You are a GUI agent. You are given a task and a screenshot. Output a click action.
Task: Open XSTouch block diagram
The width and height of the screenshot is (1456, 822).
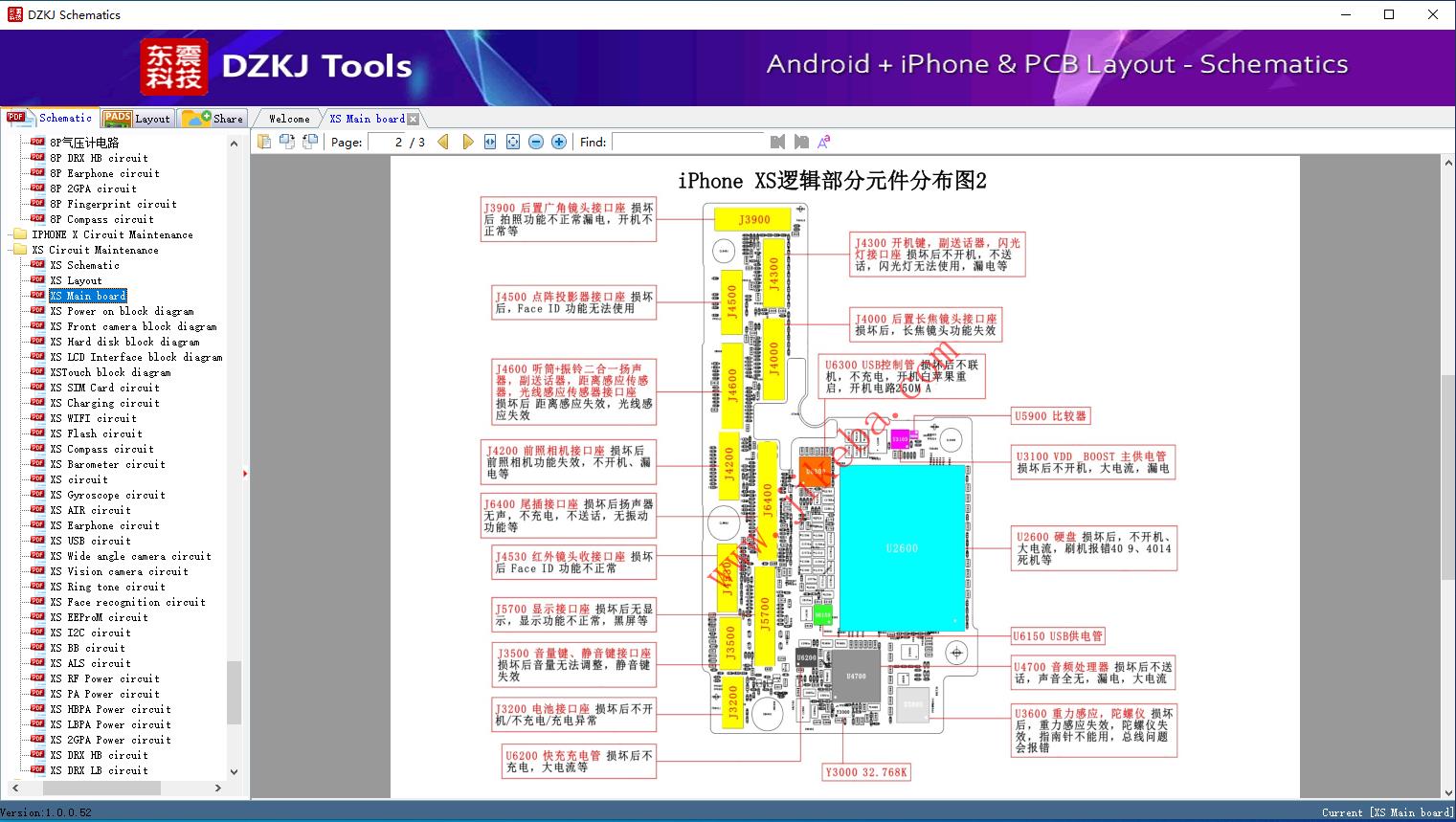(x=111, y=372)
